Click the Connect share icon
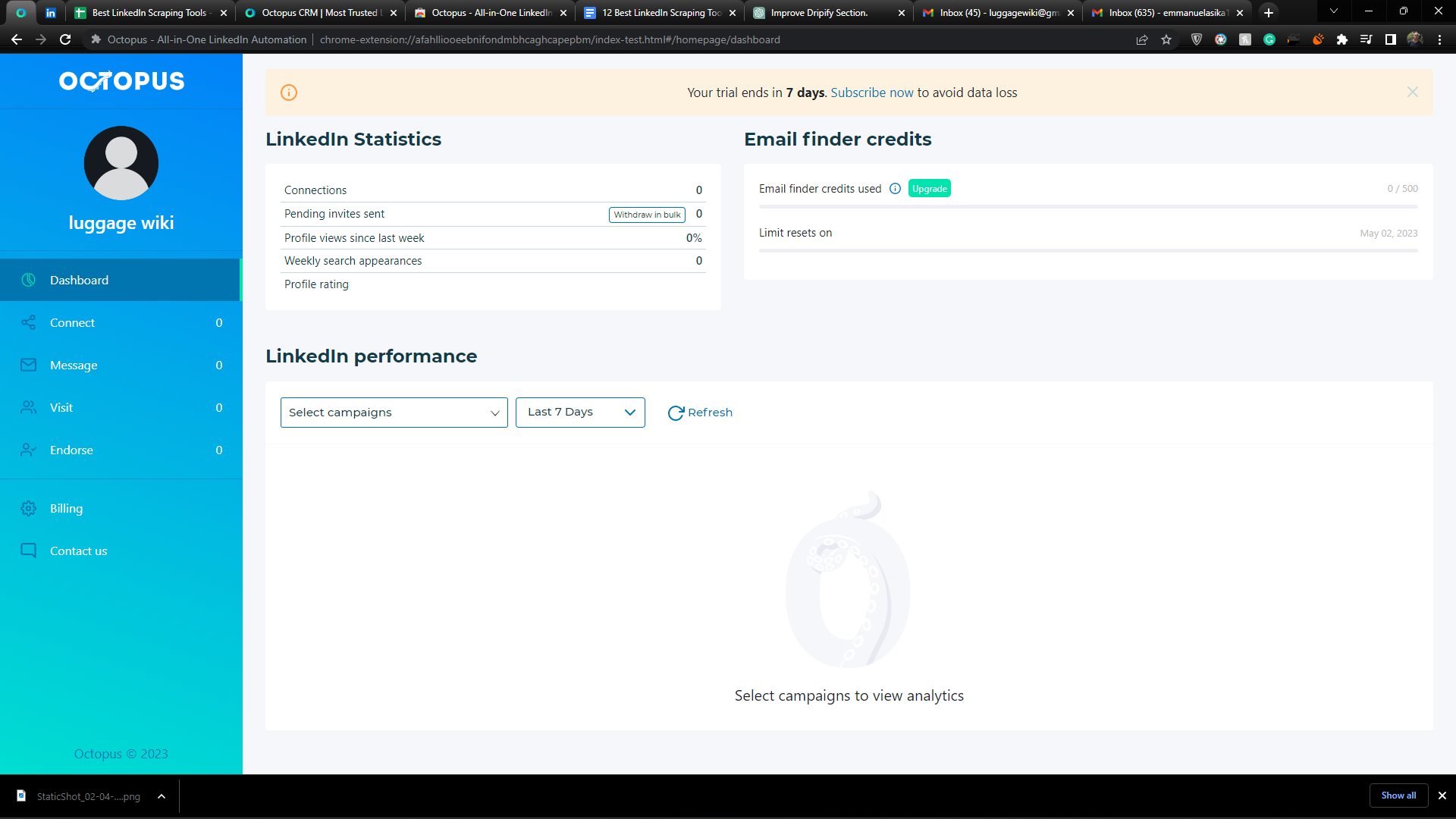This screenshot has height=819, width=1456. tap(28, 322)
